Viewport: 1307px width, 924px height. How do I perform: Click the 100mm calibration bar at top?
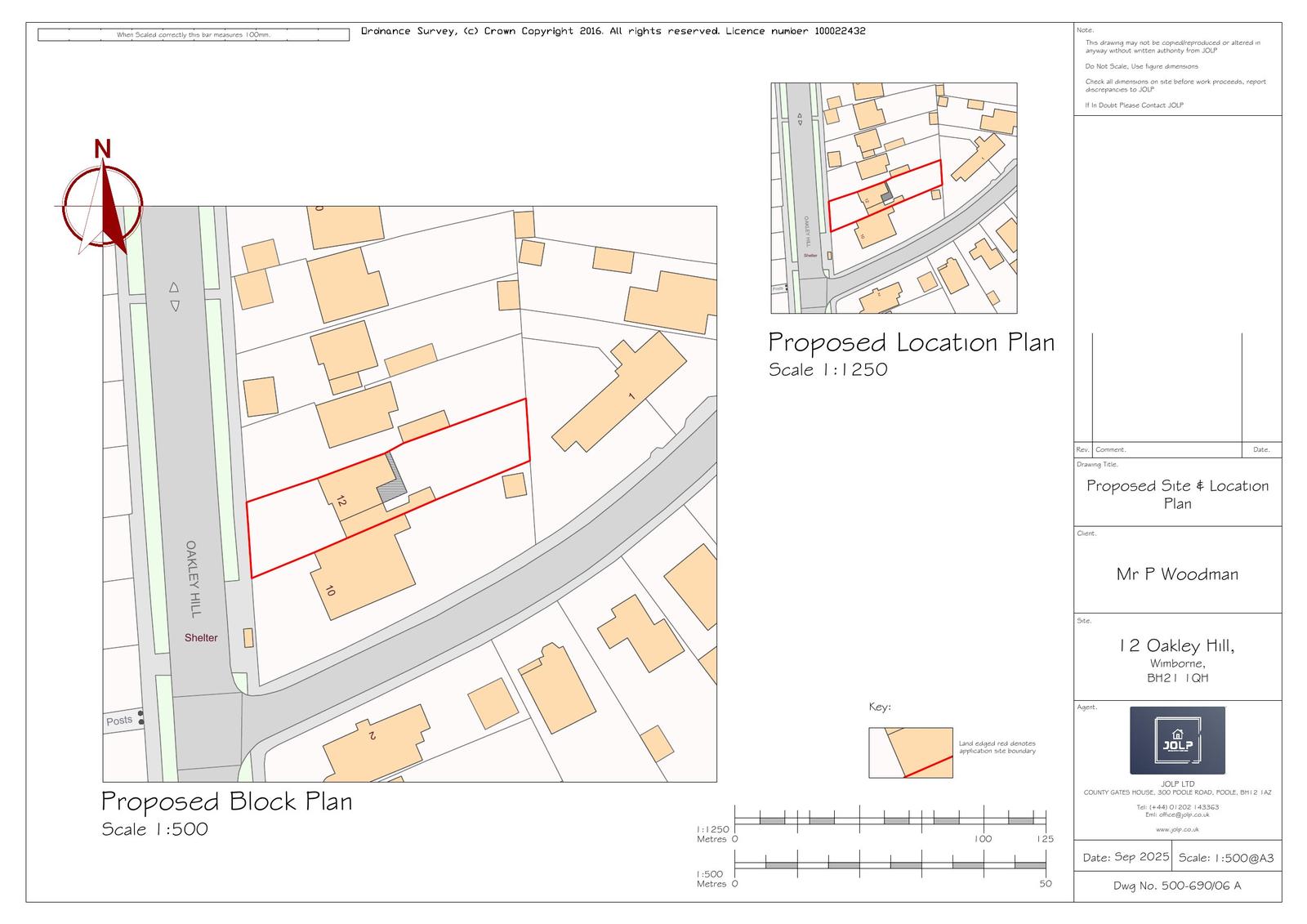194,35
